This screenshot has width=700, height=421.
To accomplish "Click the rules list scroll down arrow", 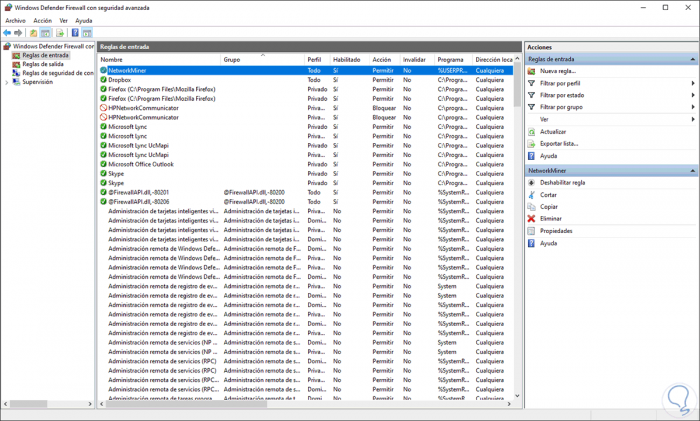I will (x=517, y=396).
